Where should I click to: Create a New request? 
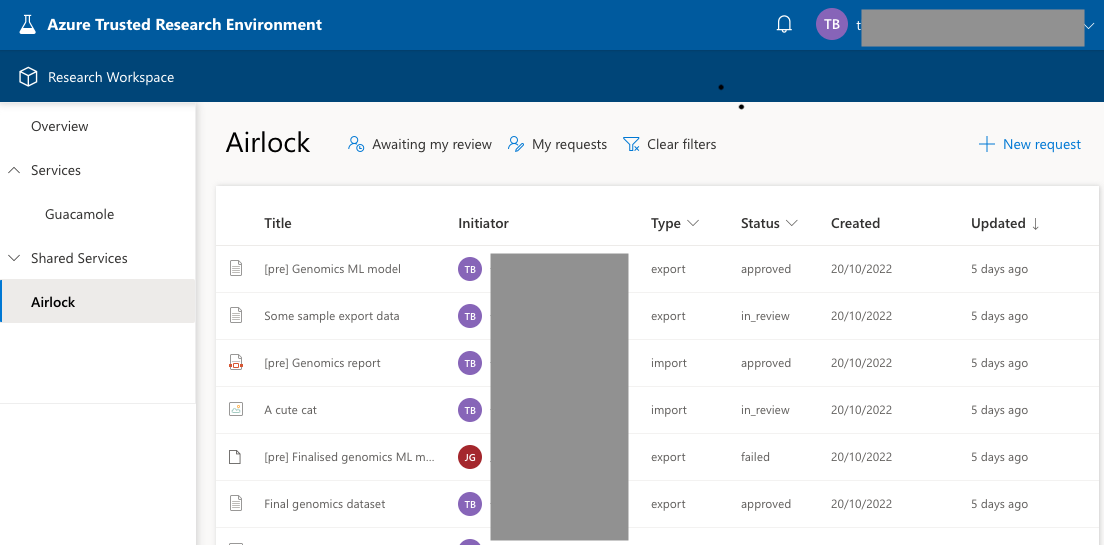(1030, 144)
